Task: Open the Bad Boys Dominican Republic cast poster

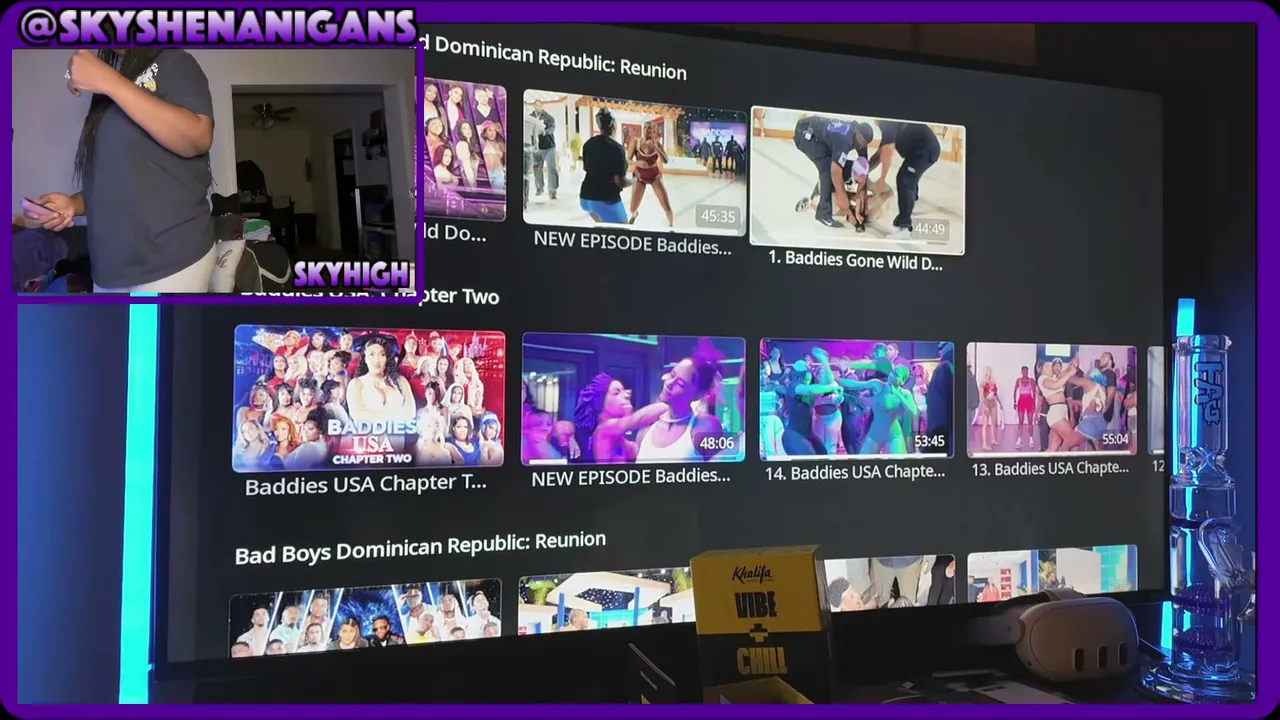Action: coord(365,619)
